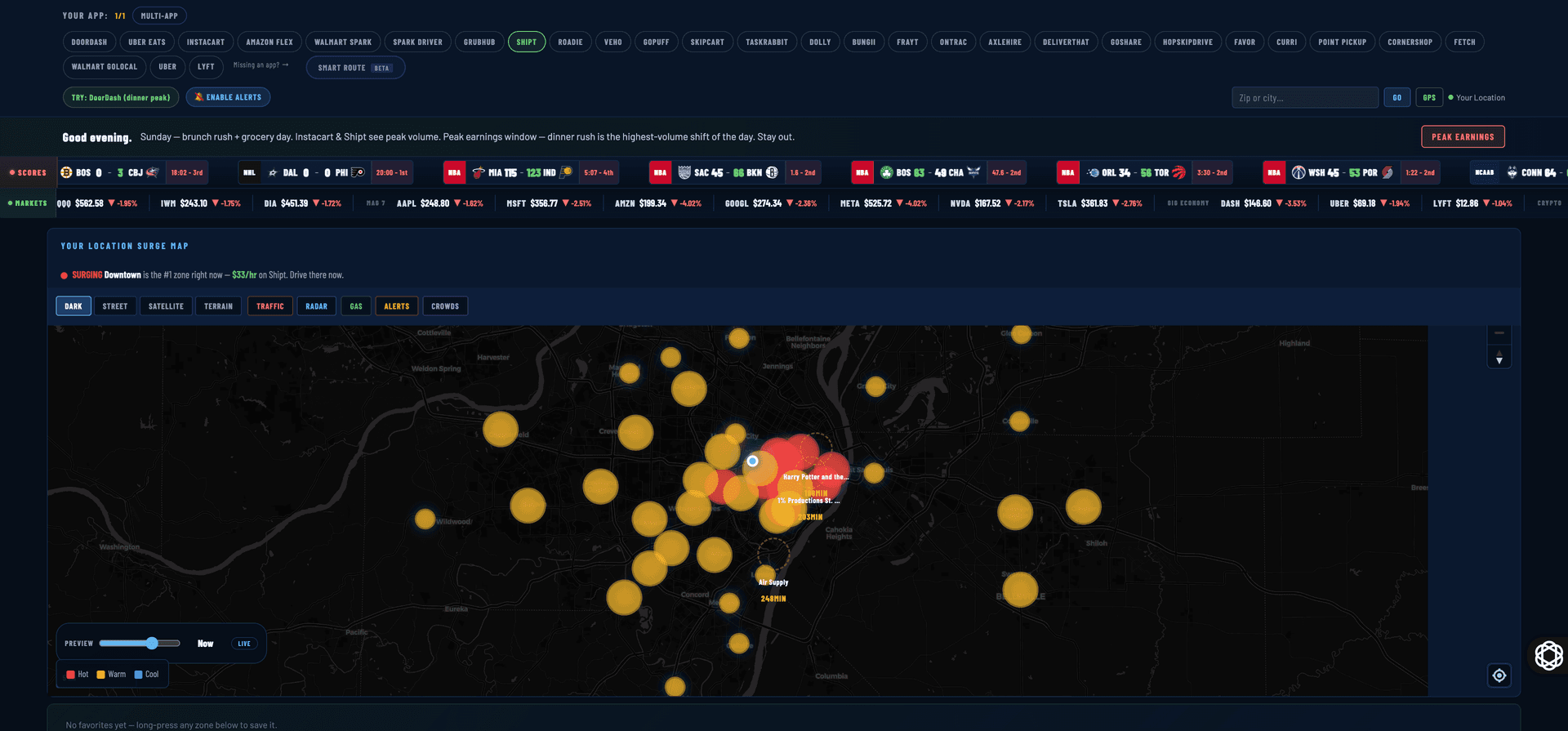
Task: Click the preview time slider handle
Action: click(x=152, y=644)
